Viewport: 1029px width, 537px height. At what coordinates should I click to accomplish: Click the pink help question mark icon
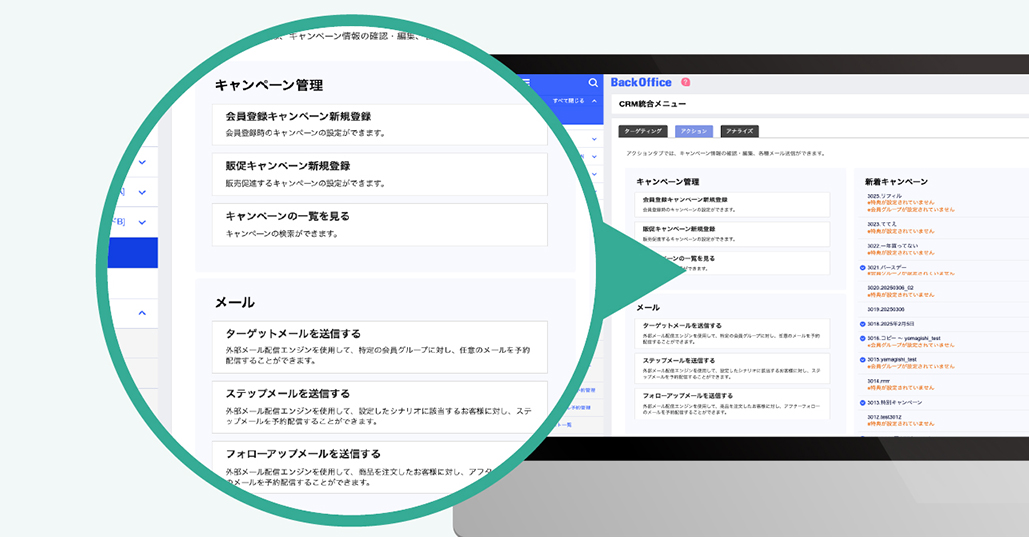coord(685,82)
